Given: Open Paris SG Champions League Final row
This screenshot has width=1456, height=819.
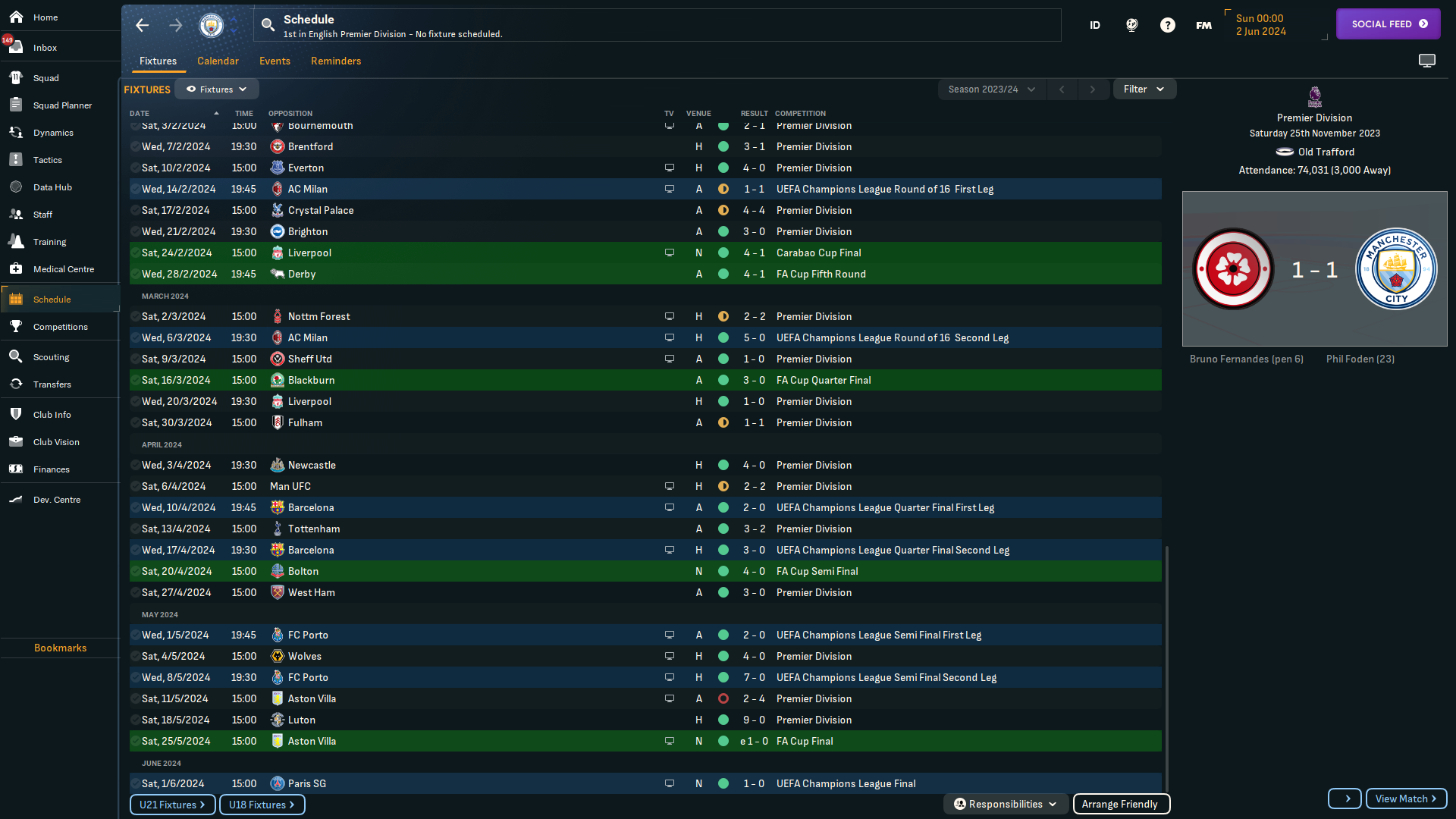Looking at the screenshot, I should click(x=645, y=783).
